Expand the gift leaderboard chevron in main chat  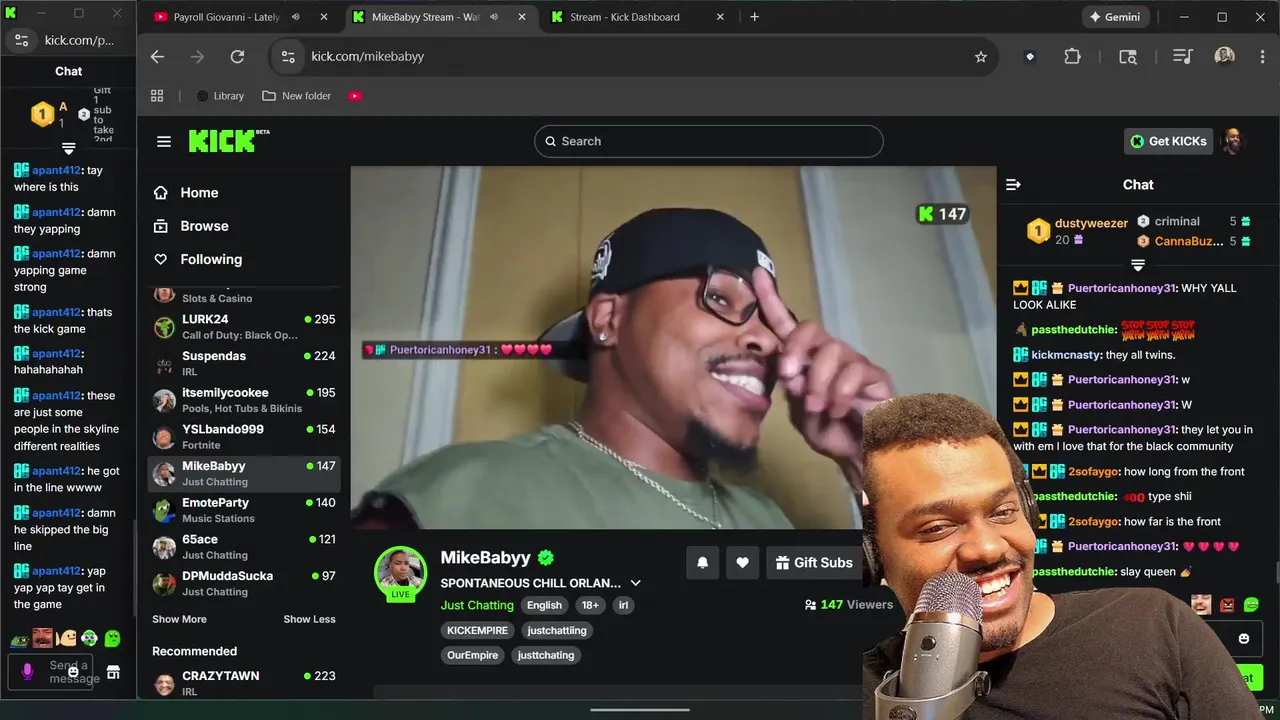click(1138, 265)
